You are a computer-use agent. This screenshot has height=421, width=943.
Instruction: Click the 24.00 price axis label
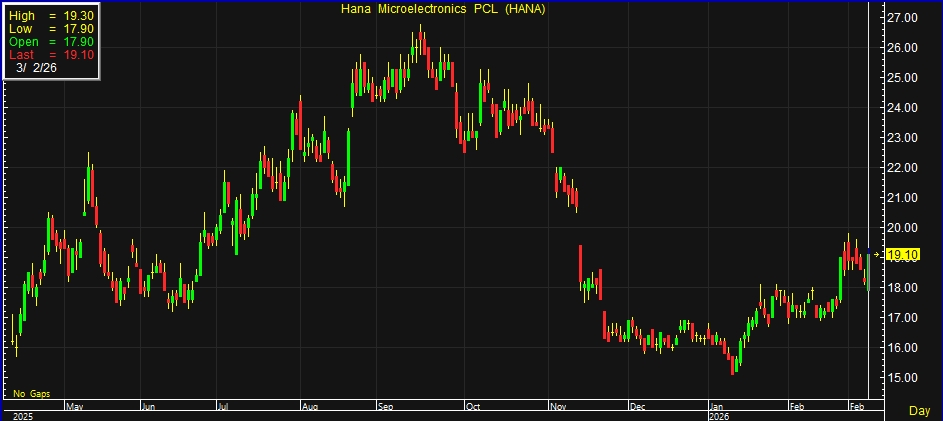pyautogui.click(x=903, y=108)
